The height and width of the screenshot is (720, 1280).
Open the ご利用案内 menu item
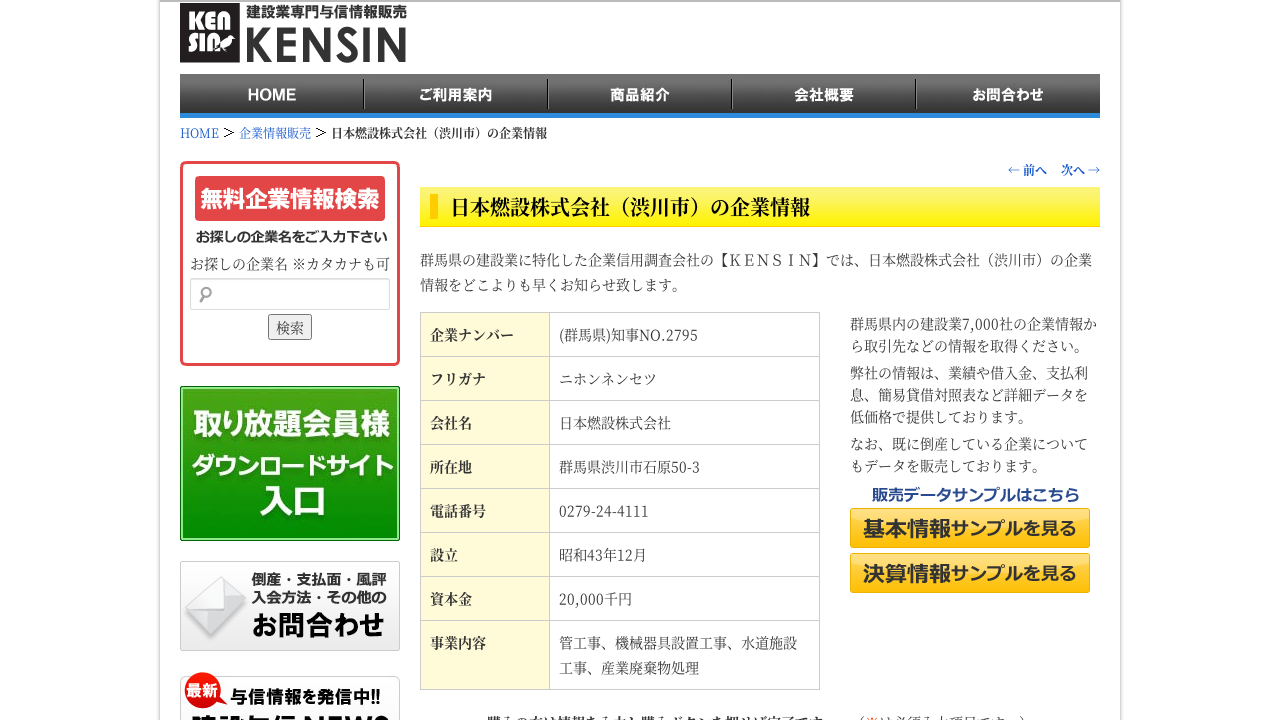456,94
